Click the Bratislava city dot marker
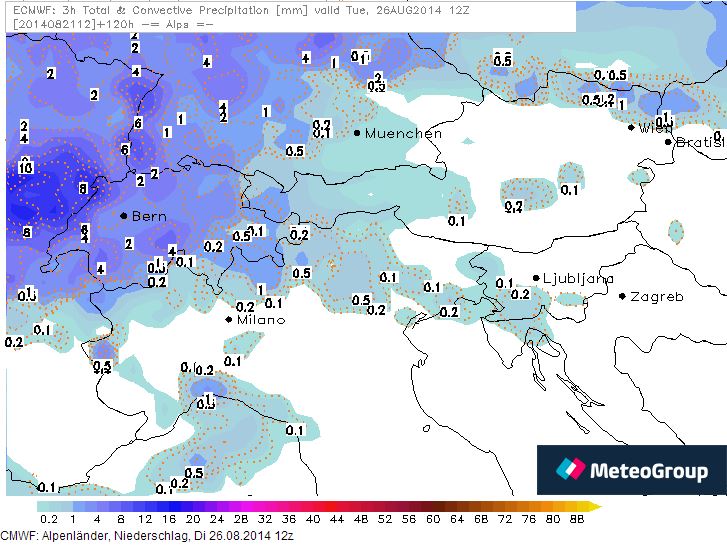 coord(668,142)
